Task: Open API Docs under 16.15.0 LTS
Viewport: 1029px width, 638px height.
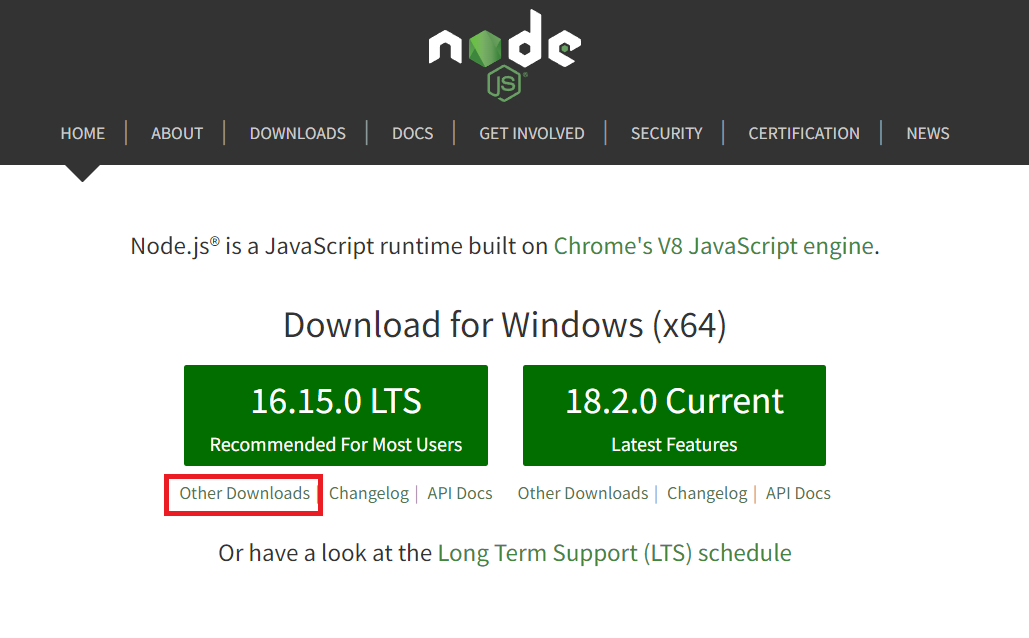Action: point(459,493)
